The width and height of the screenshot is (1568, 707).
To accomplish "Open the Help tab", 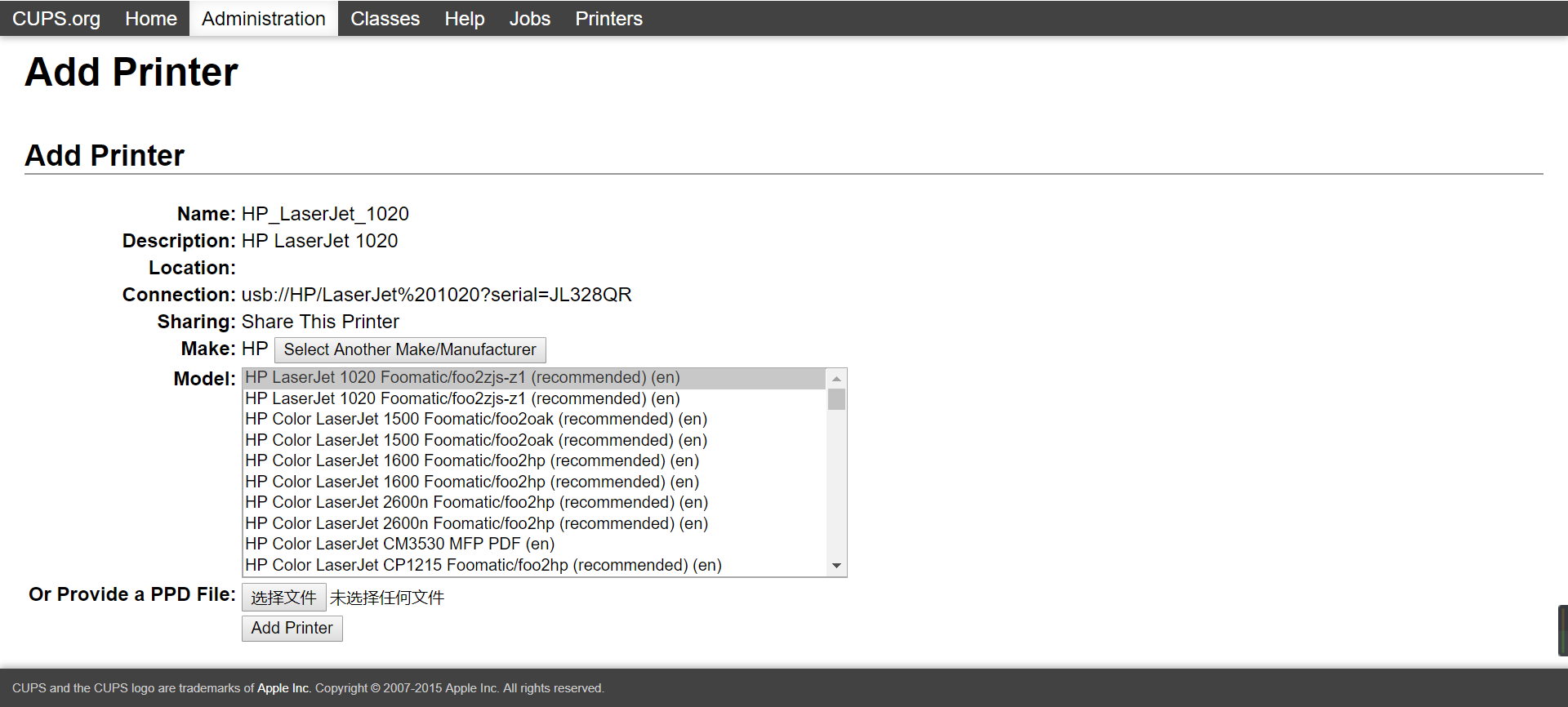I will (x=465, y=19).
